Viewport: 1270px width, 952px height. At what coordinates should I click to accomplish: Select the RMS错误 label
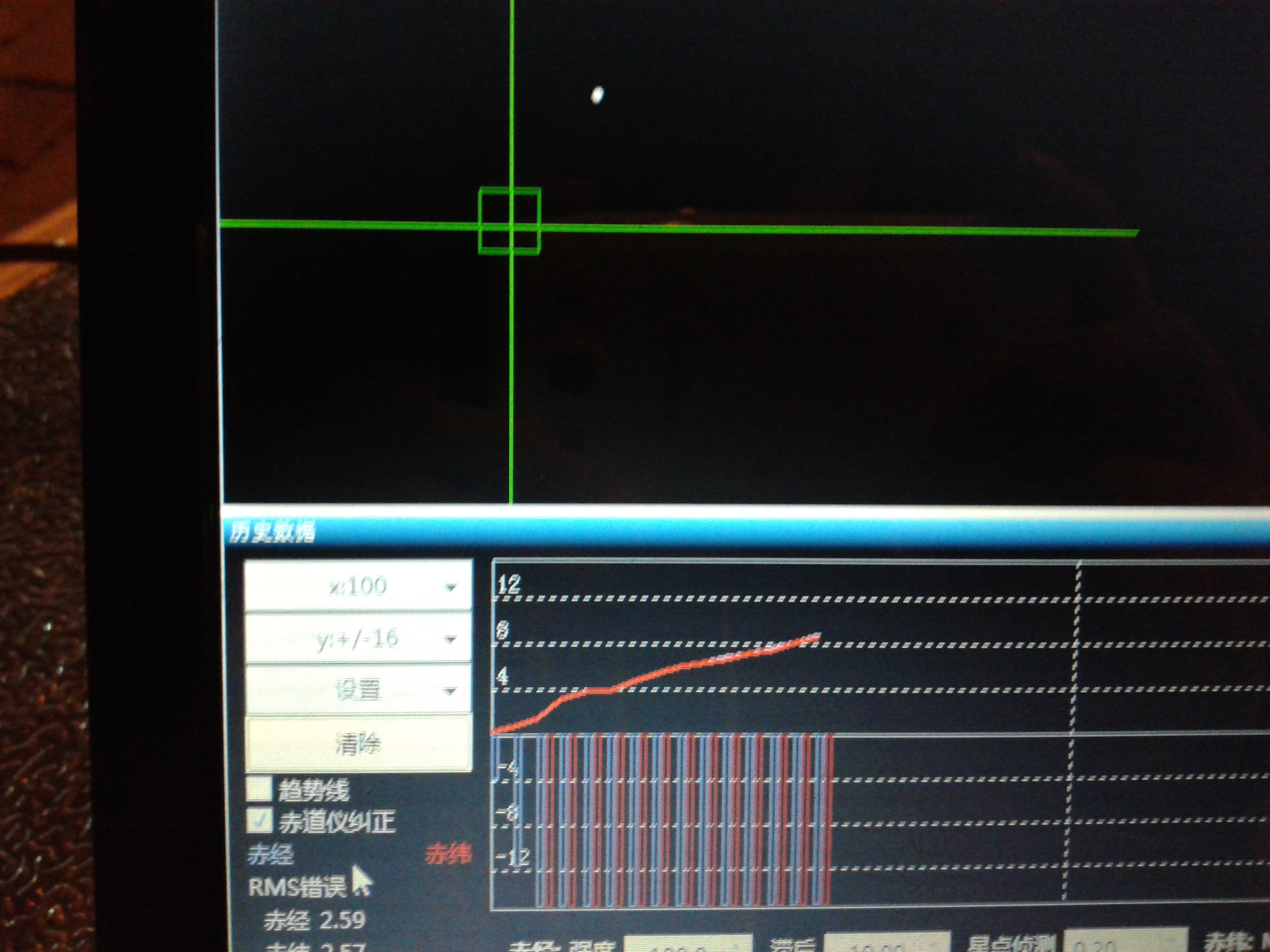tap(296, 887)
